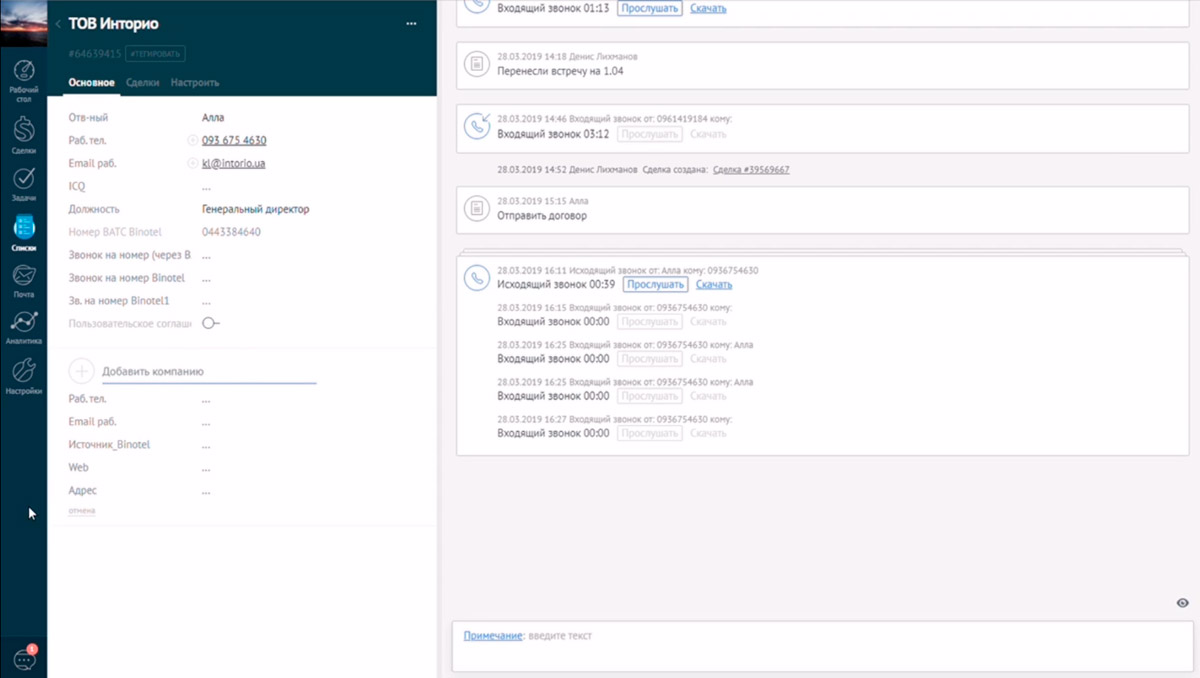Focus the Добавить компанию input field
The height and width of the screenshot is (678, 1200).
[x=209, y=372]
